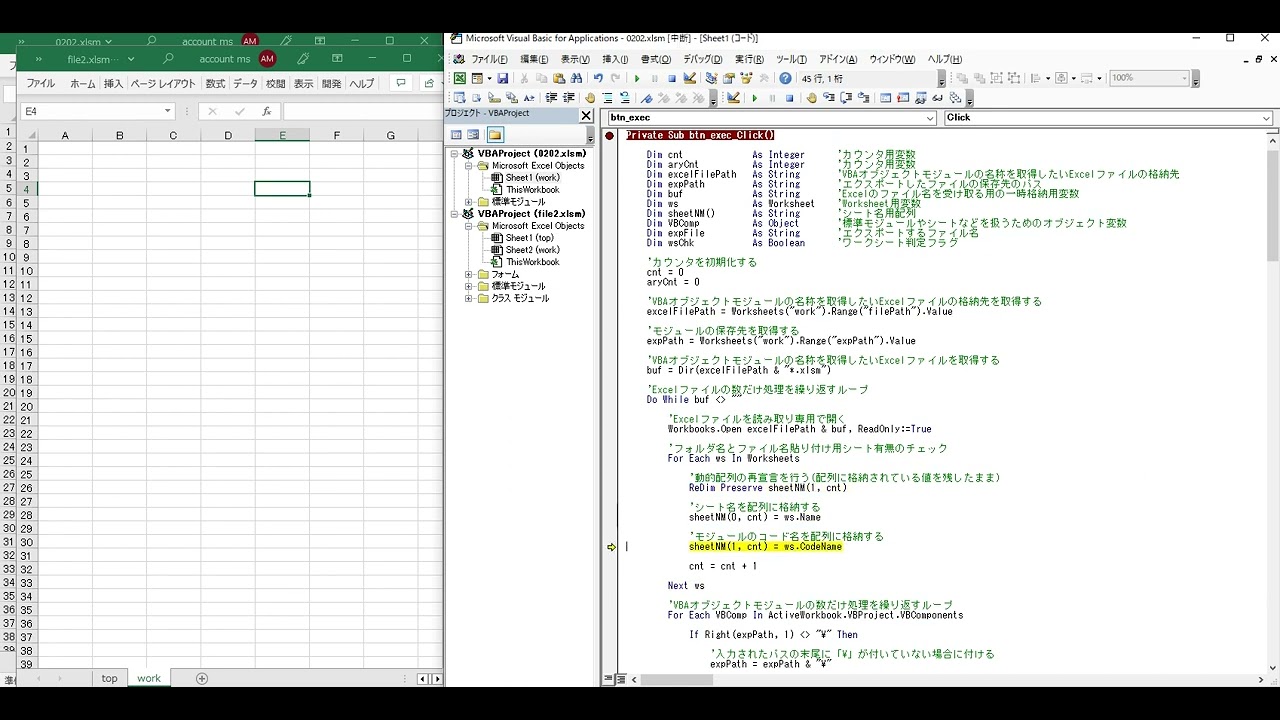Toggle Folders icon in Project panel
The width and height of the screenshot is (1280, 720).
click(x=495, y=134)
